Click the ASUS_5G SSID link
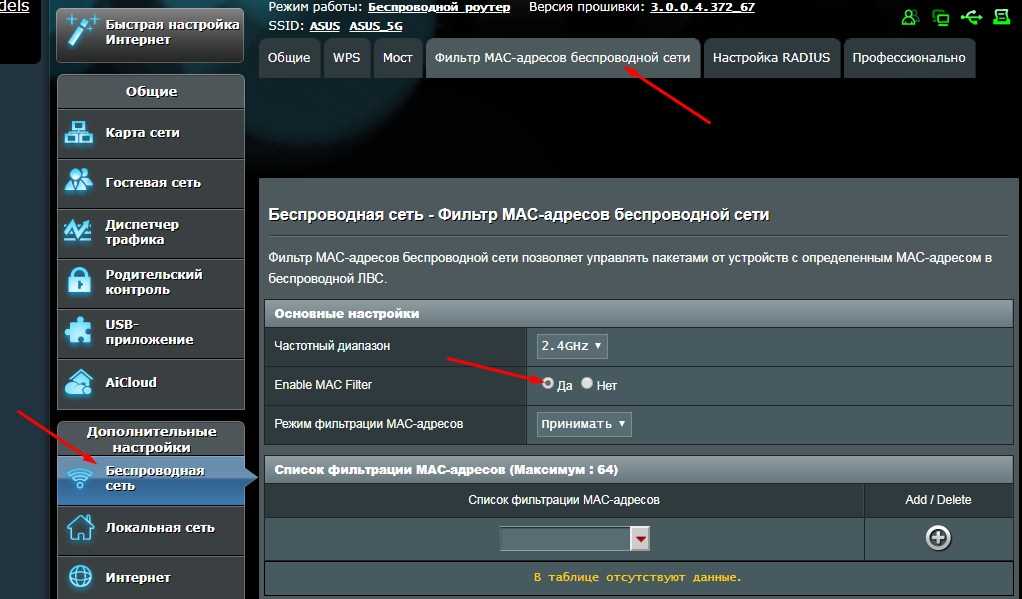This screenshot has height=599, width=1022. click(375, 26)
